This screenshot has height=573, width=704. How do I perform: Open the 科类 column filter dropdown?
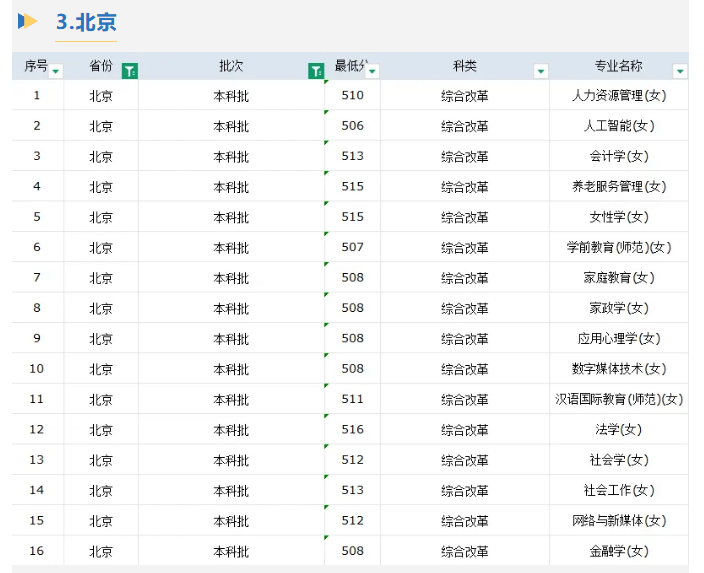click(x=541, y=71)
